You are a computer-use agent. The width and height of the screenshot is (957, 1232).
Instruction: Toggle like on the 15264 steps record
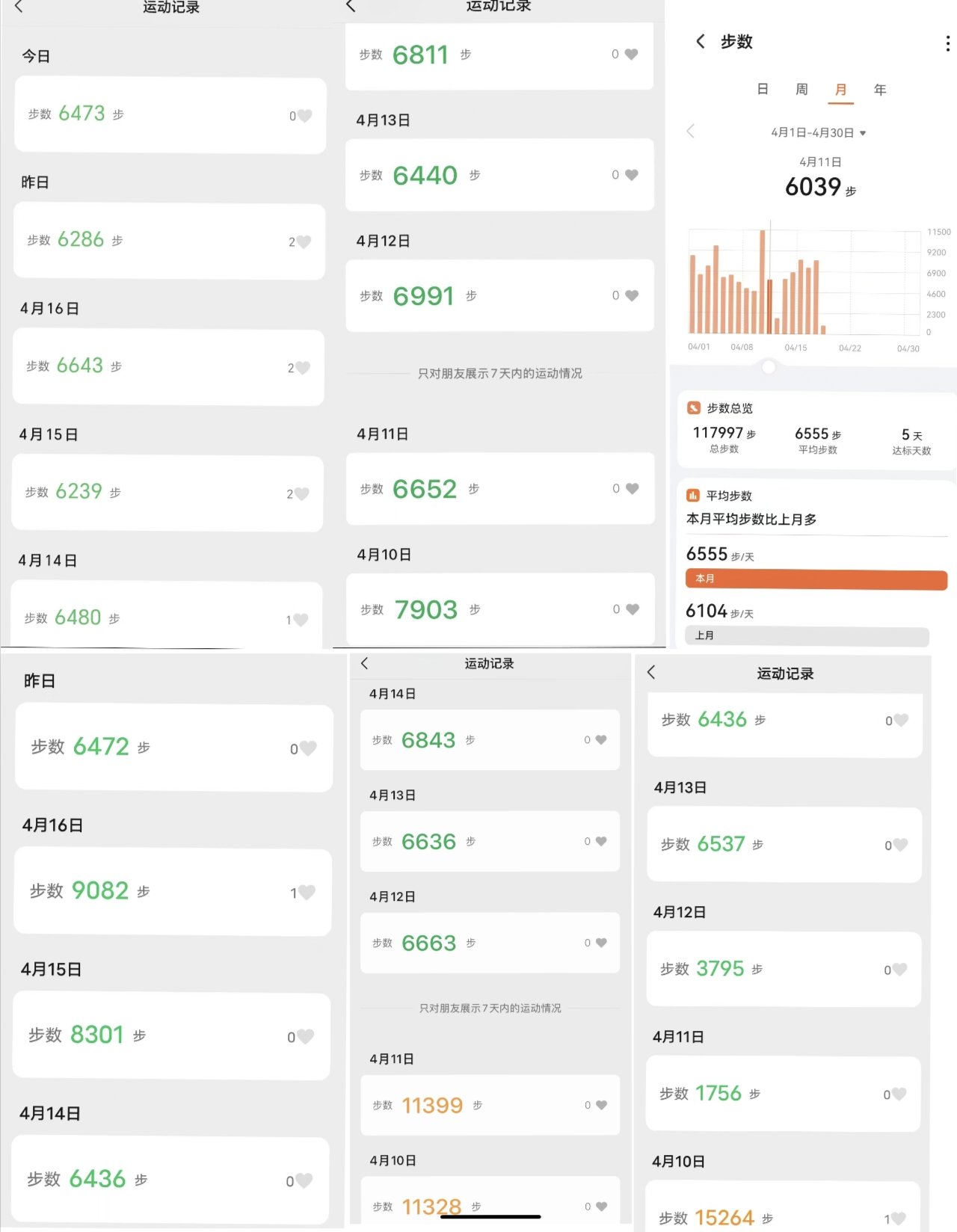(x=899, y=1219)
